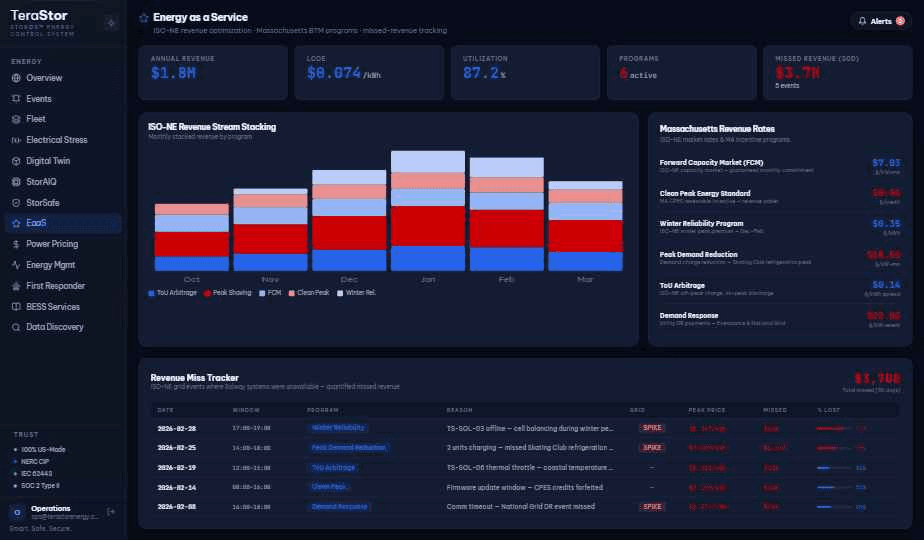Click the SPIKE badge in 2026-02-25 row
Screen dimensions: 924x540
(652, 447)
